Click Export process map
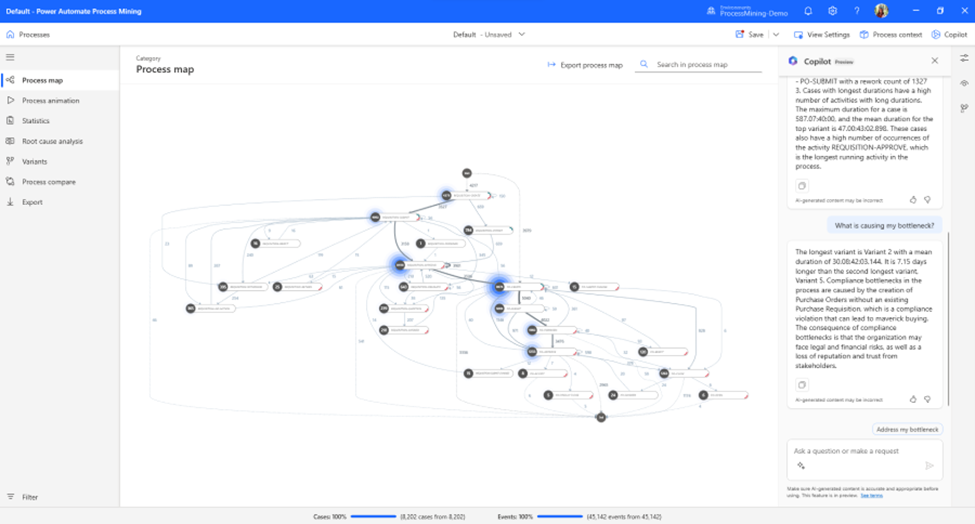 585,65
